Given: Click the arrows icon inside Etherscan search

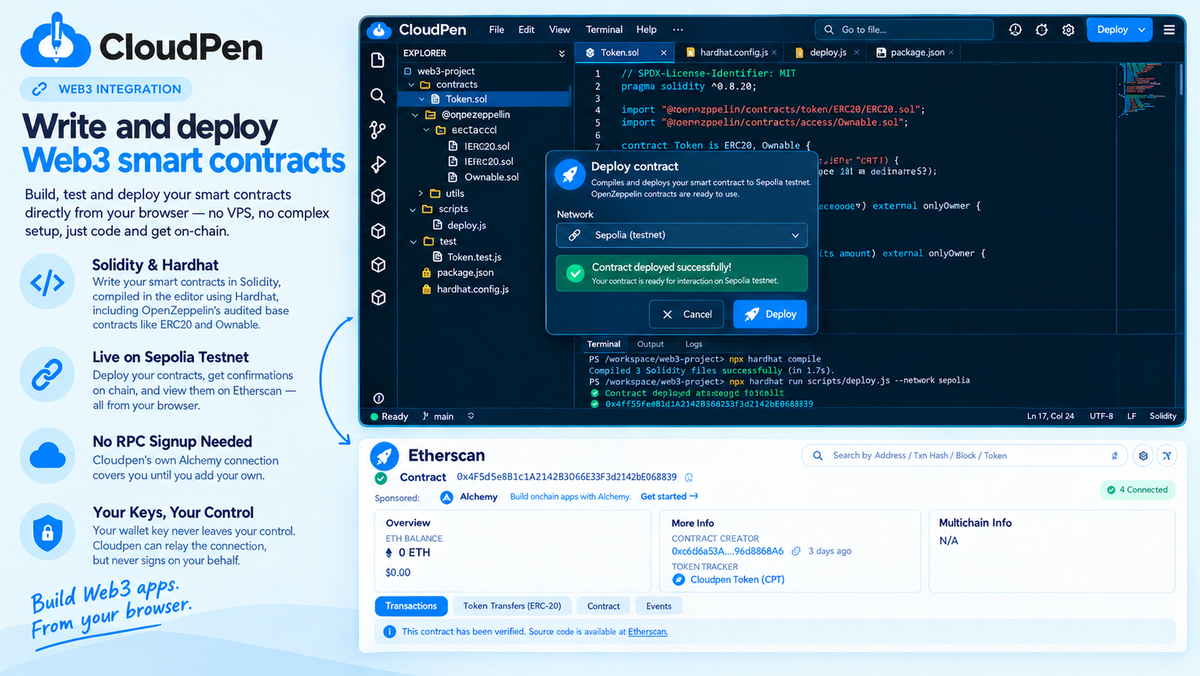Looking at the screenshot, I should [1114, 456].
